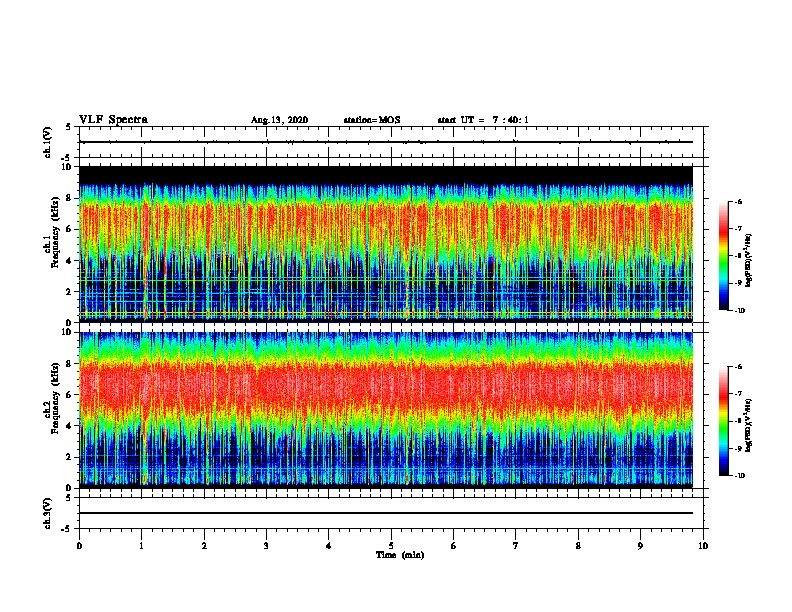This screenshot has height=612, width=792.
Task: Click the "8" tick on the time axis
Action: (x=578, y=546)
